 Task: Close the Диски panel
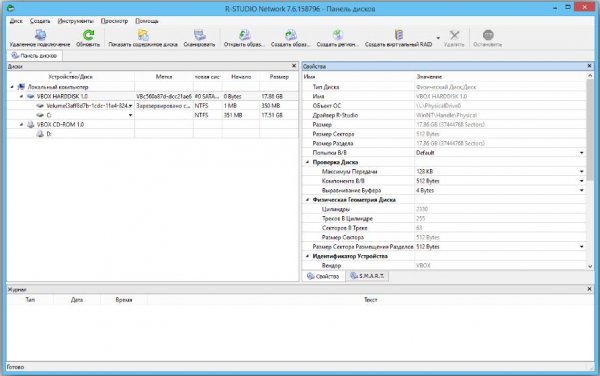point(294,66)
